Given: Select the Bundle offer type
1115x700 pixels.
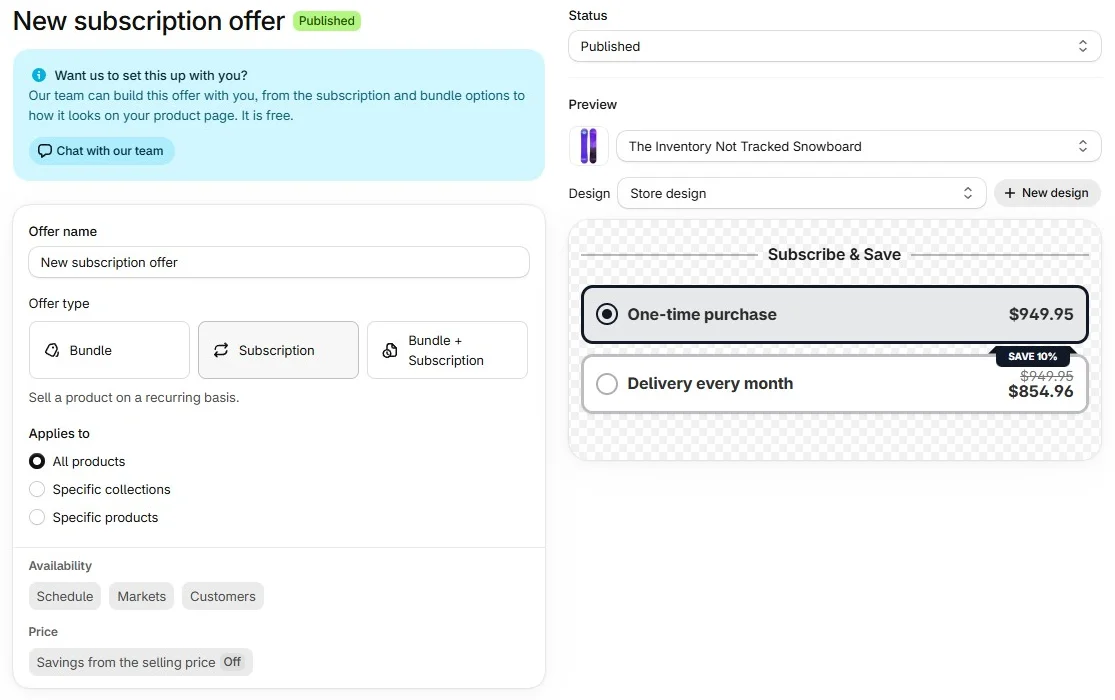Looking at the screenshot, I should pyautogui.click(x=110, y=350).
